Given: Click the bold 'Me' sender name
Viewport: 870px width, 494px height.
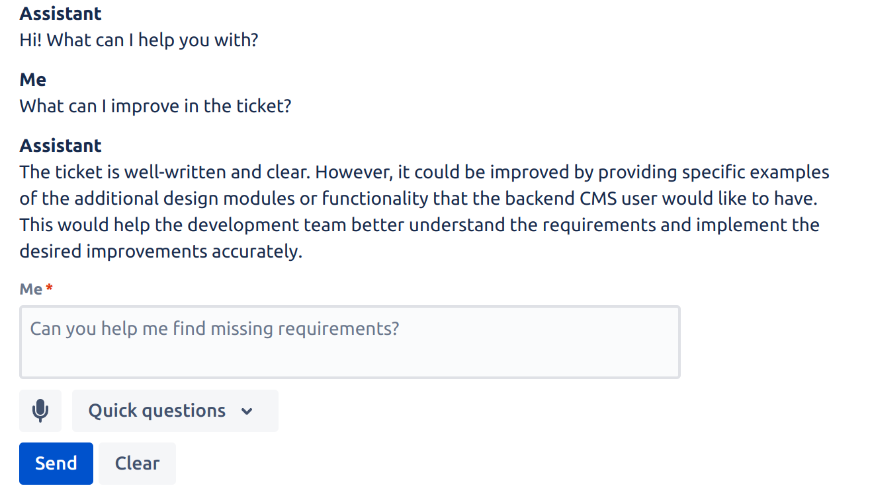Looking at the screenshot, I should coord(33,80).
